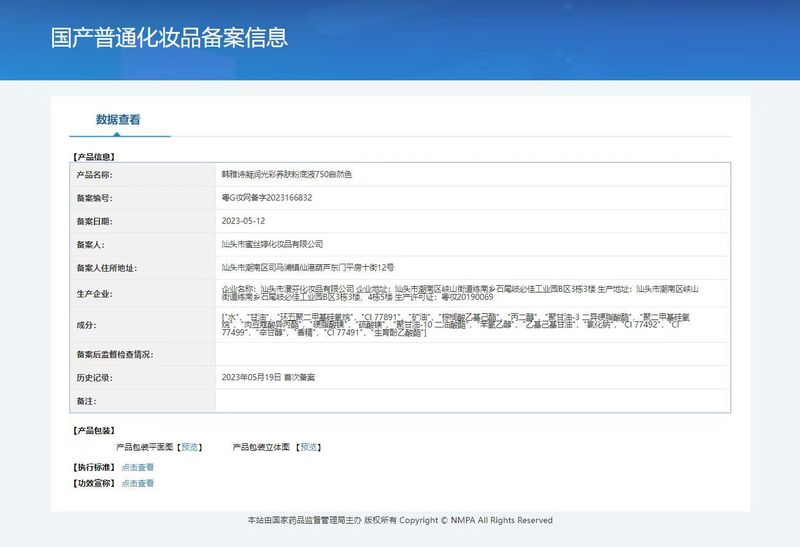Image resolution: width=800 pixels, height=547 pixels.
Task: Open 点击查看 link next to 执行标准
Action: click(137, 467)
